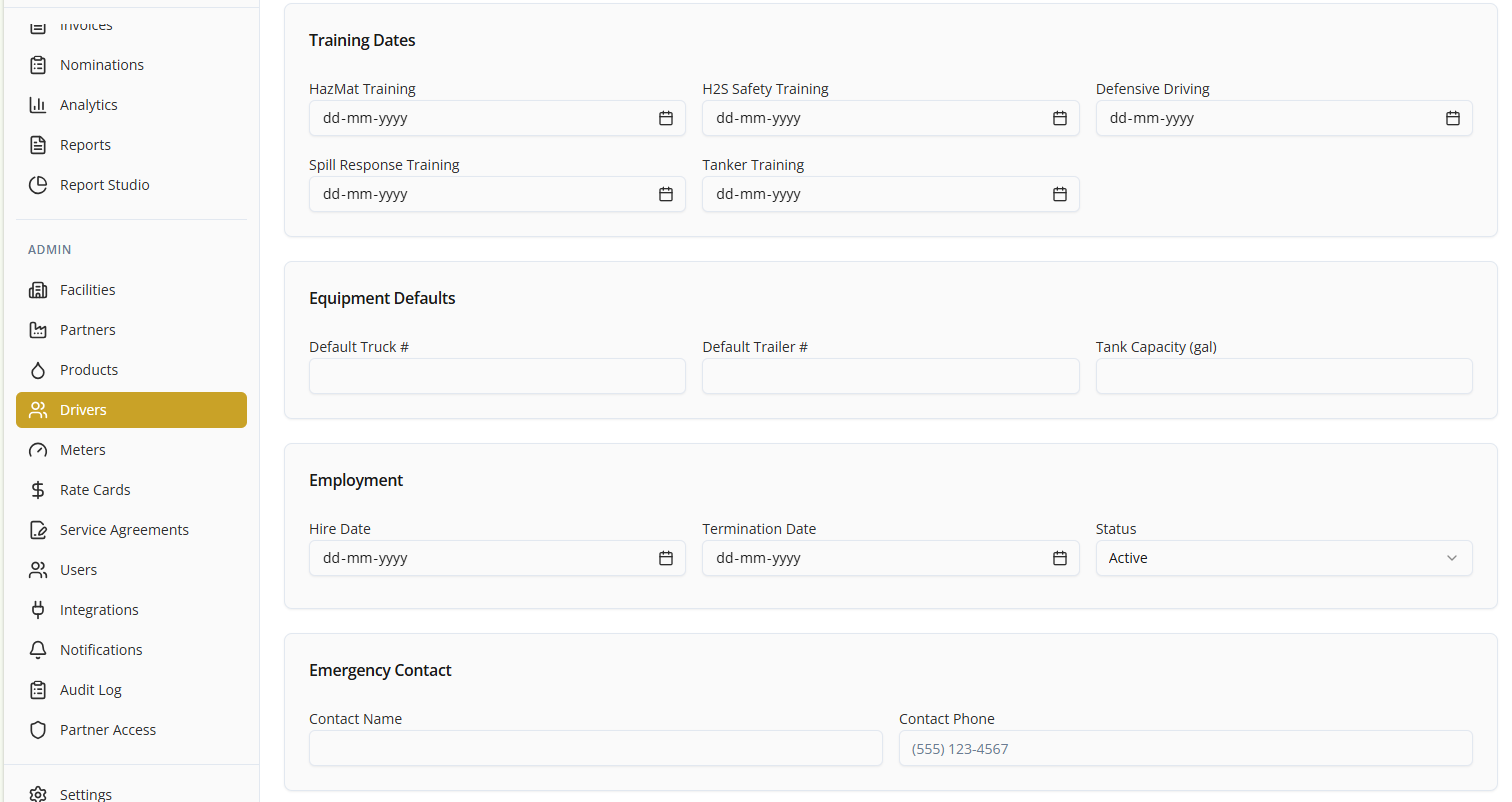Click the Notifications bell icon

click(x=38, y=650)
